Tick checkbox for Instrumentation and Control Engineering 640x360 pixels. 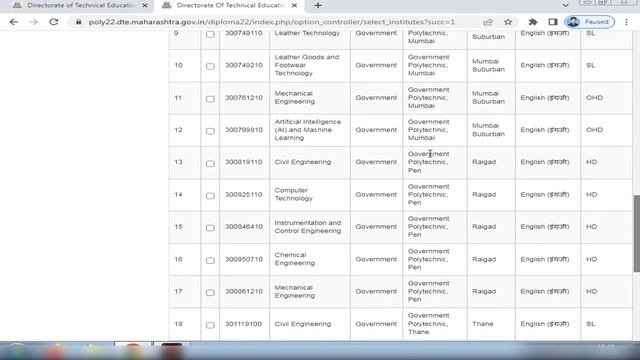pos(210,228)
